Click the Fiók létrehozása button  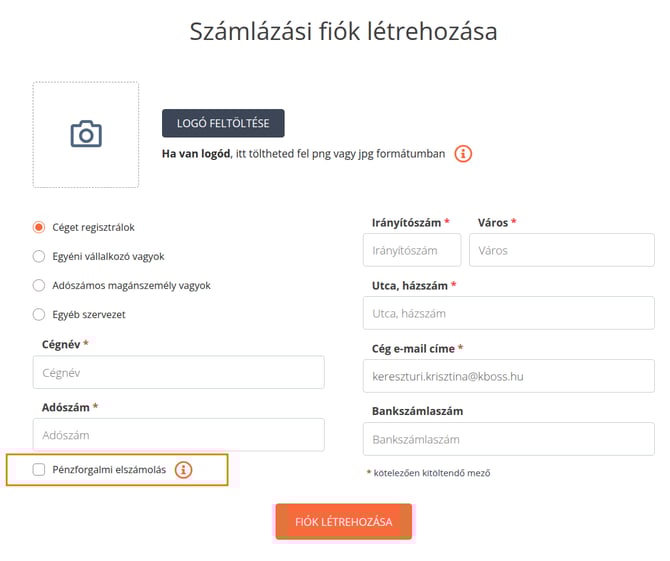tap(343, 521)
